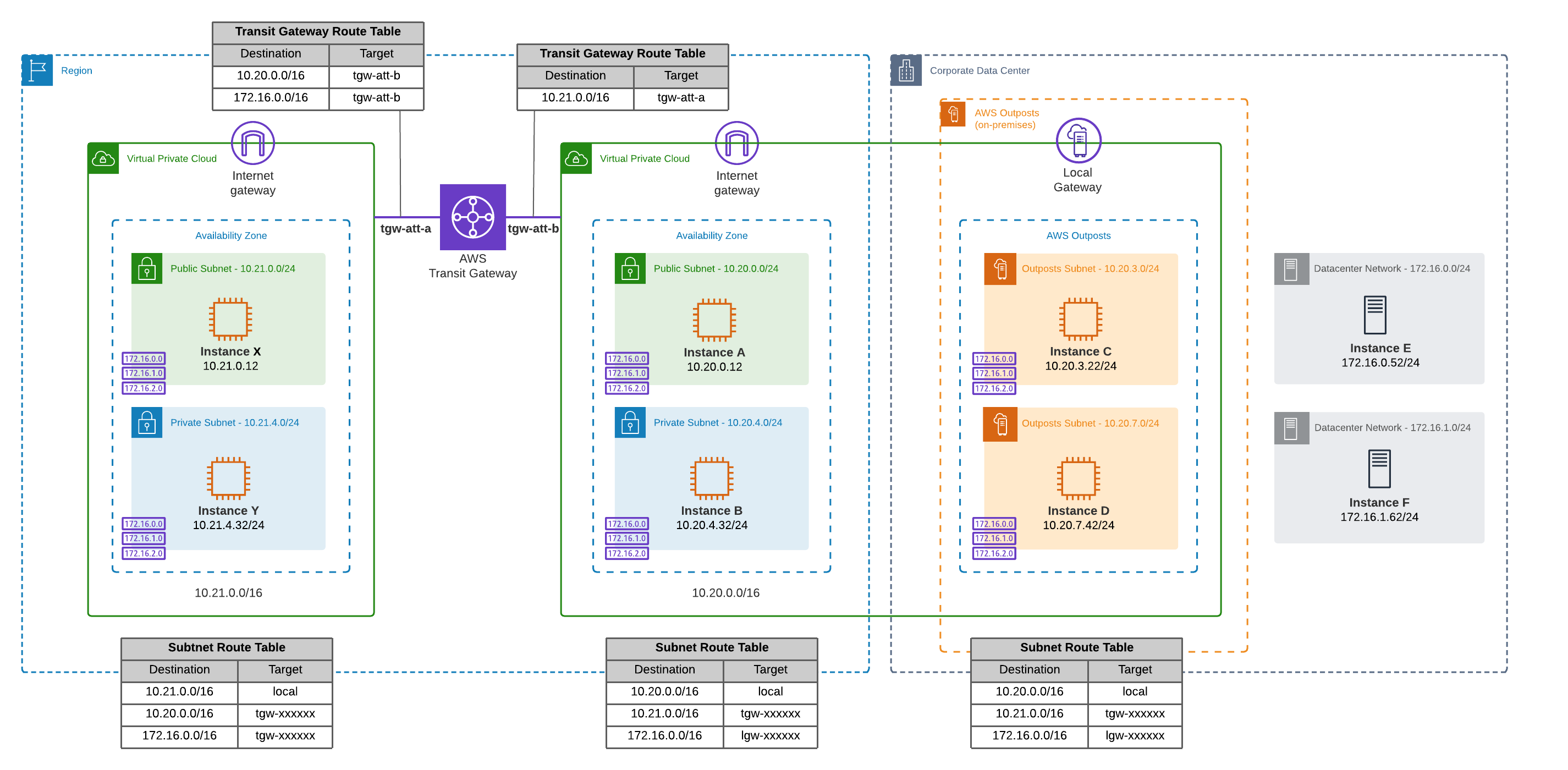The width and height of the screenshot is (1568, 770).
Task: Click 172.16.2.0 route tag beside Instance D
Action: (x=994, y=553)
